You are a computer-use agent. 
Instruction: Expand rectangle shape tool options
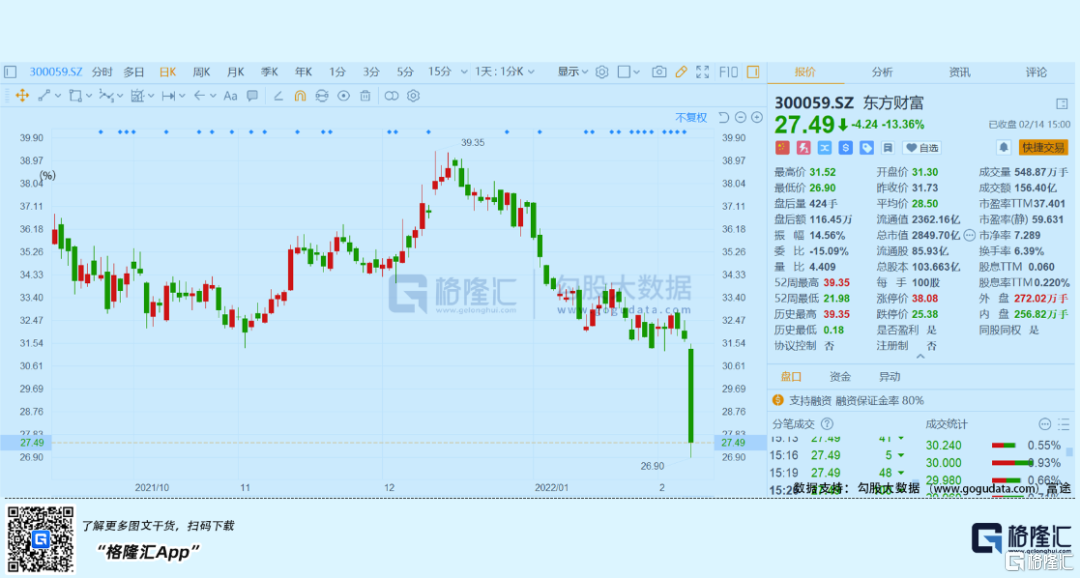(x=89, y=96)
